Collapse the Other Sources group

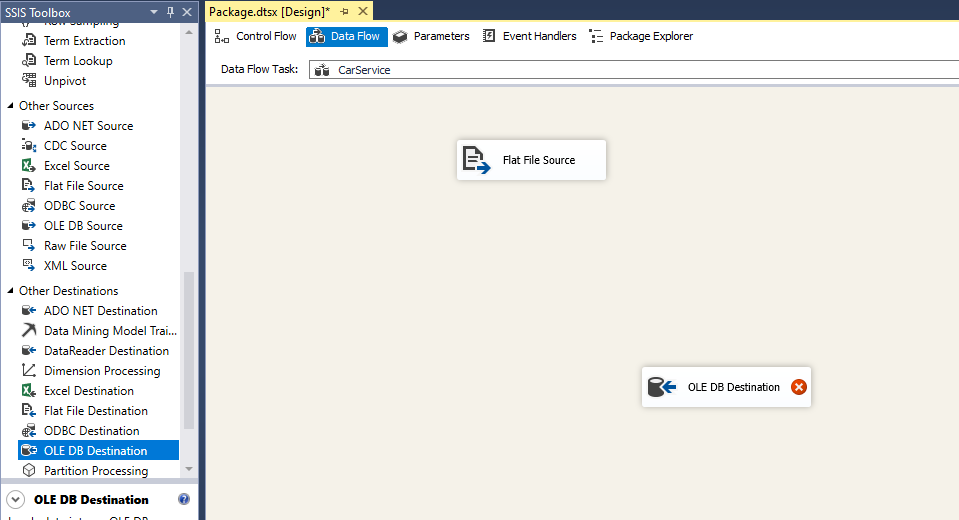point(10,105)
